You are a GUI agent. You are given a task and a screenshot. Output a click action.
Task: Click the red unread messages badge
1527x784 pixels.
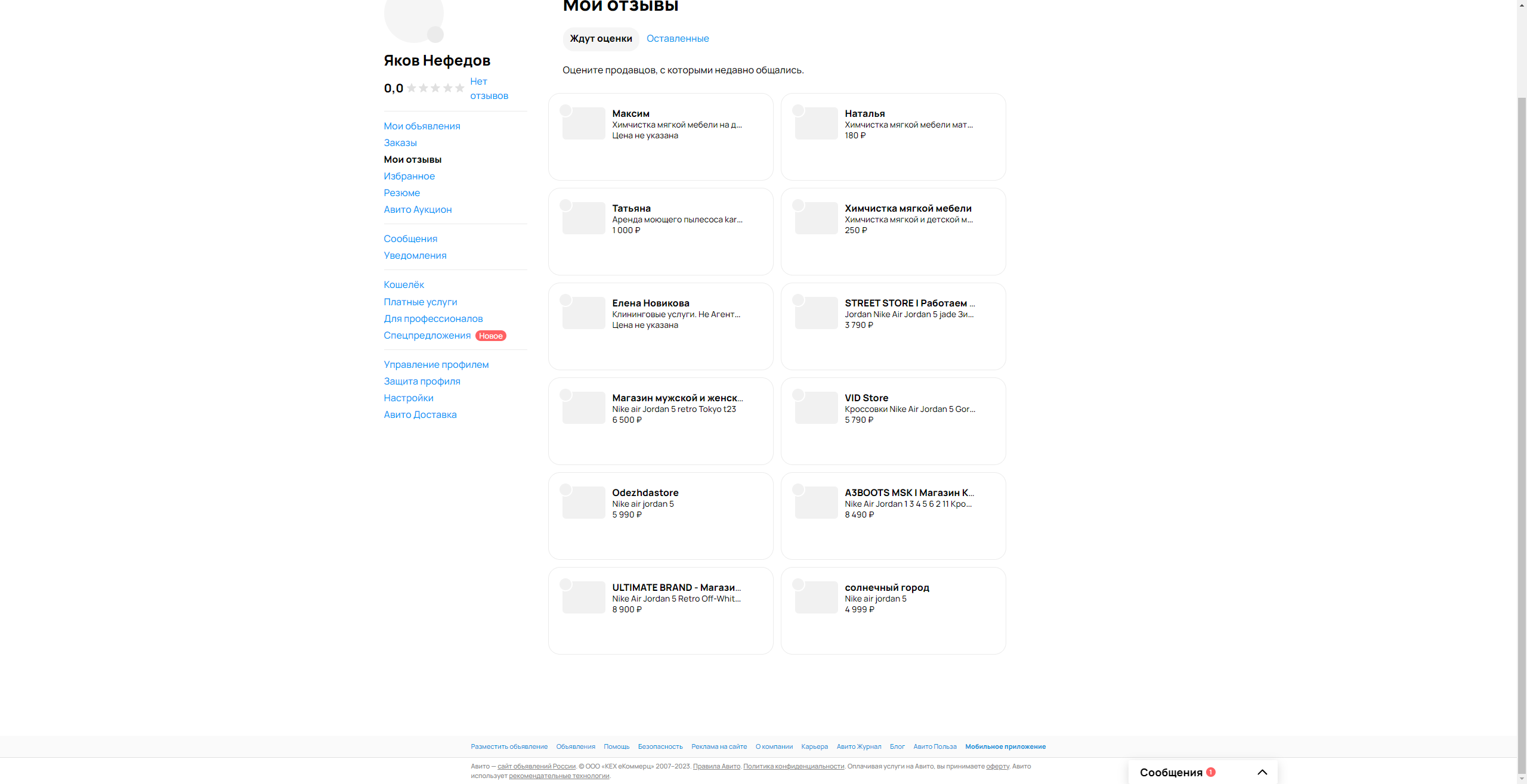coord(1211,771)
